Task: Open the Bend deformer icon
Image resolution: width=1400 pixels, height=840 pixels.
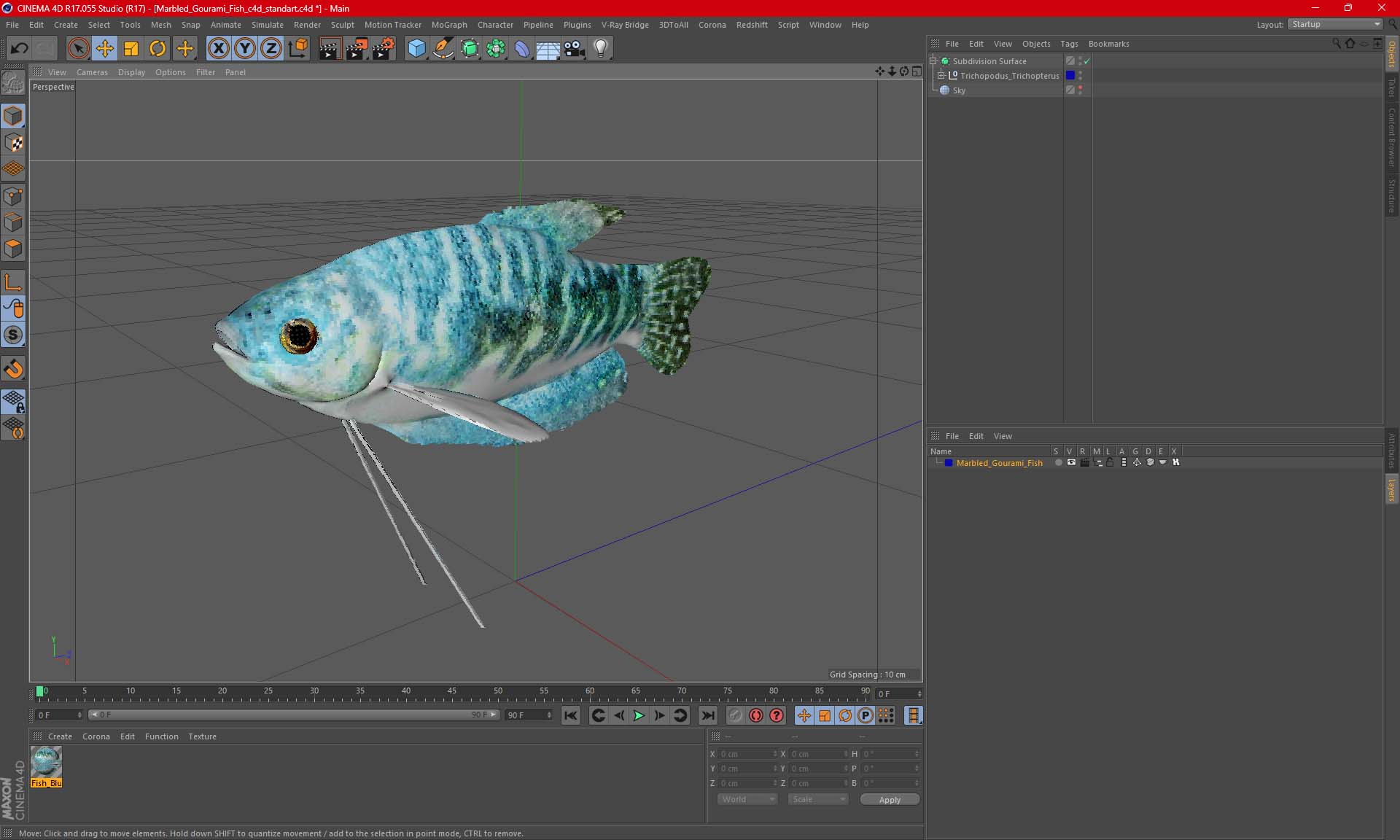Action: 522,49
